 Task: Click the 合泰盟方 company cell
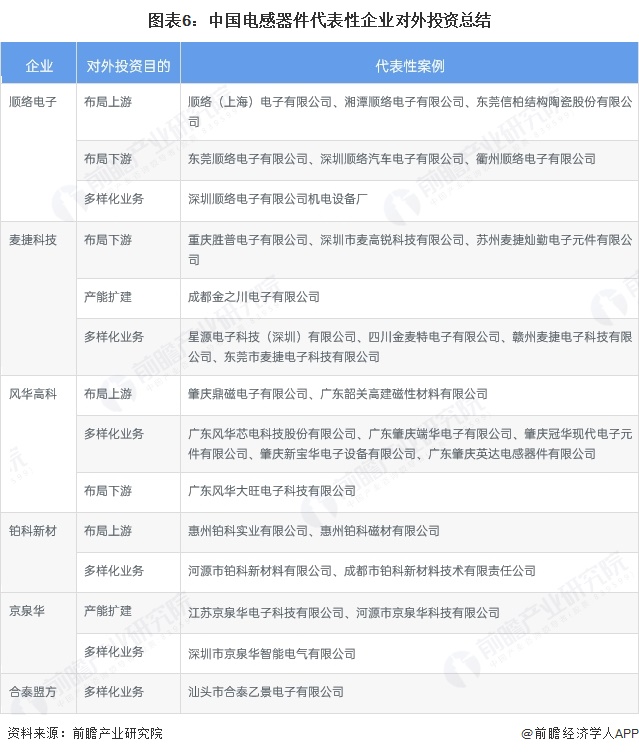(33, 692)
